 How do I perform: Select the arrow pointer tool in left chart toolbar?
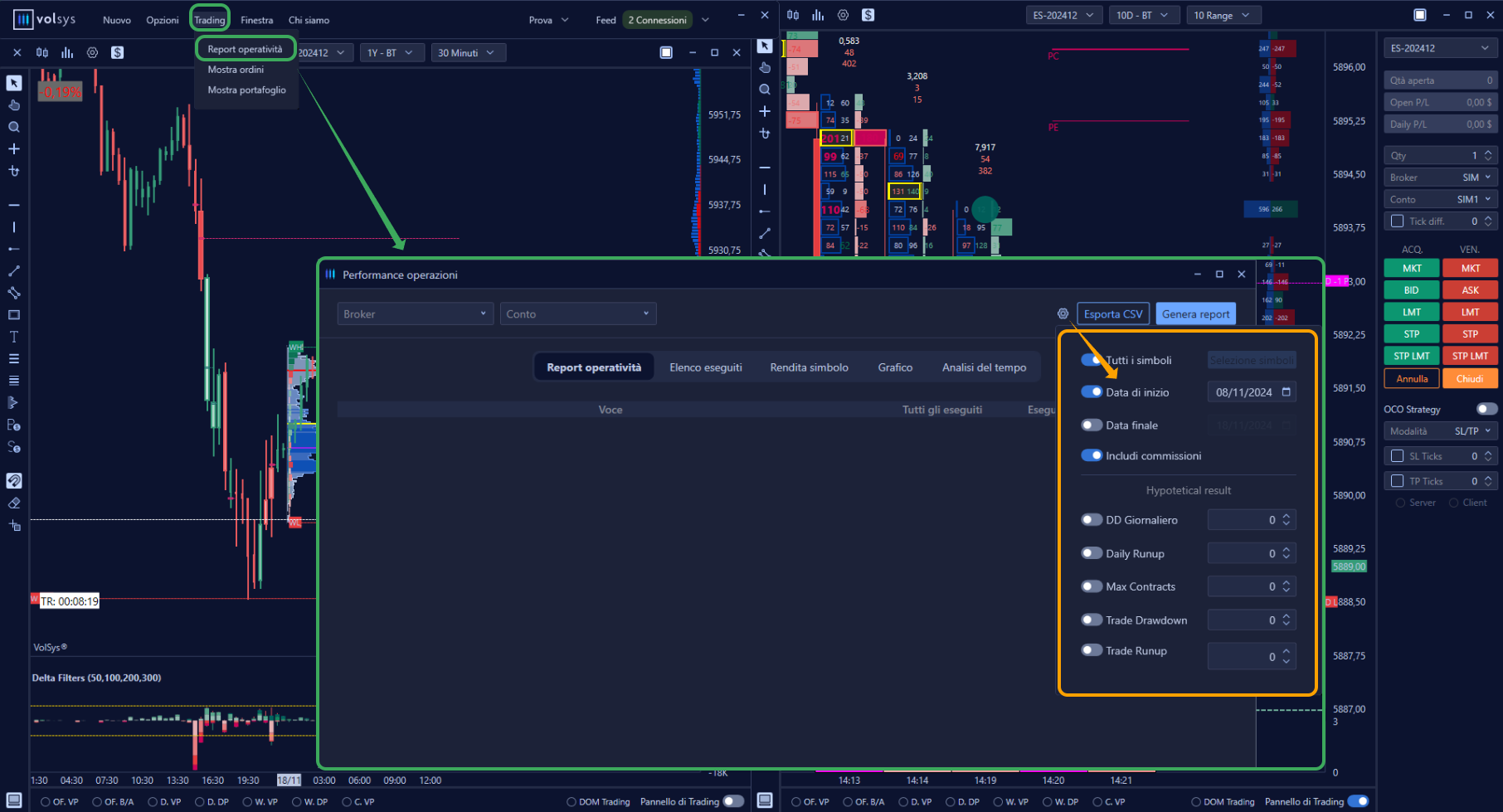(14, 83)
